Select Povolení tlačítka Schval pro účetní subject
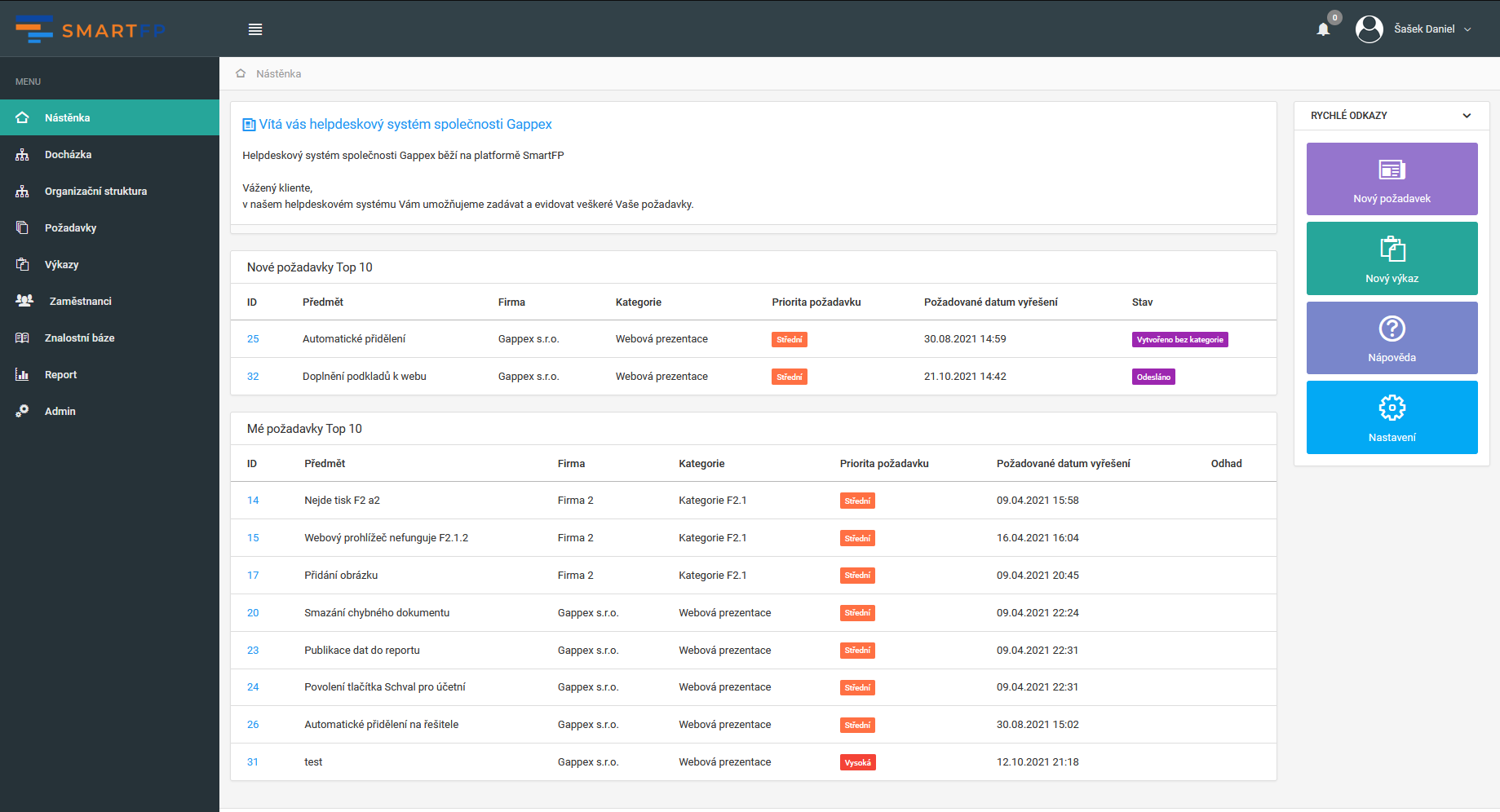Viewport: 1500px width, 812px height. [x=385, y=687]
